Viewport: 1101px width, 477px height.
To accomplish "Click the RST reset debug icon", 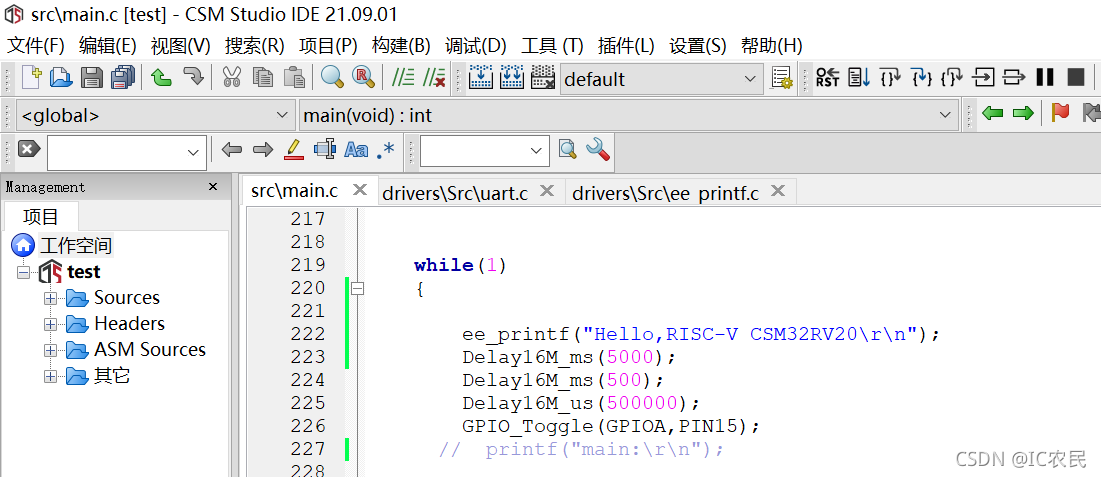I will (x=827, y=78).
